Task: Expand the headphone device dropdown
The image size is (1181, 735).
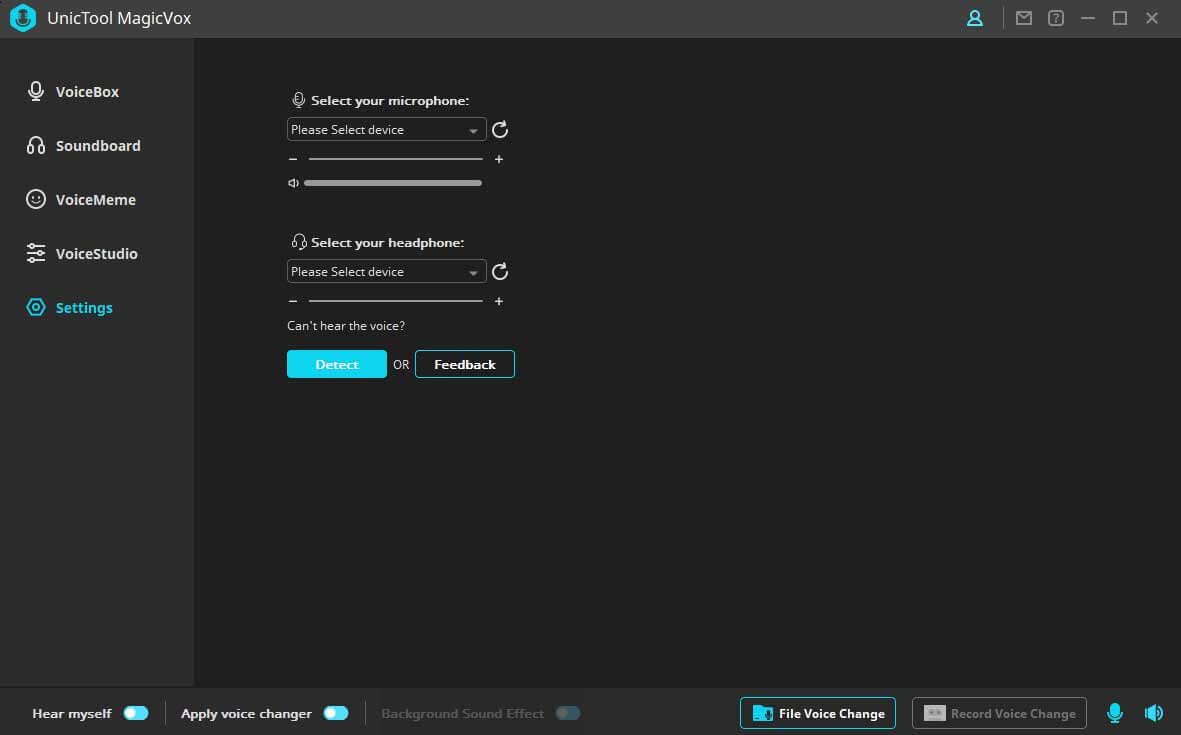Action: 386,272
